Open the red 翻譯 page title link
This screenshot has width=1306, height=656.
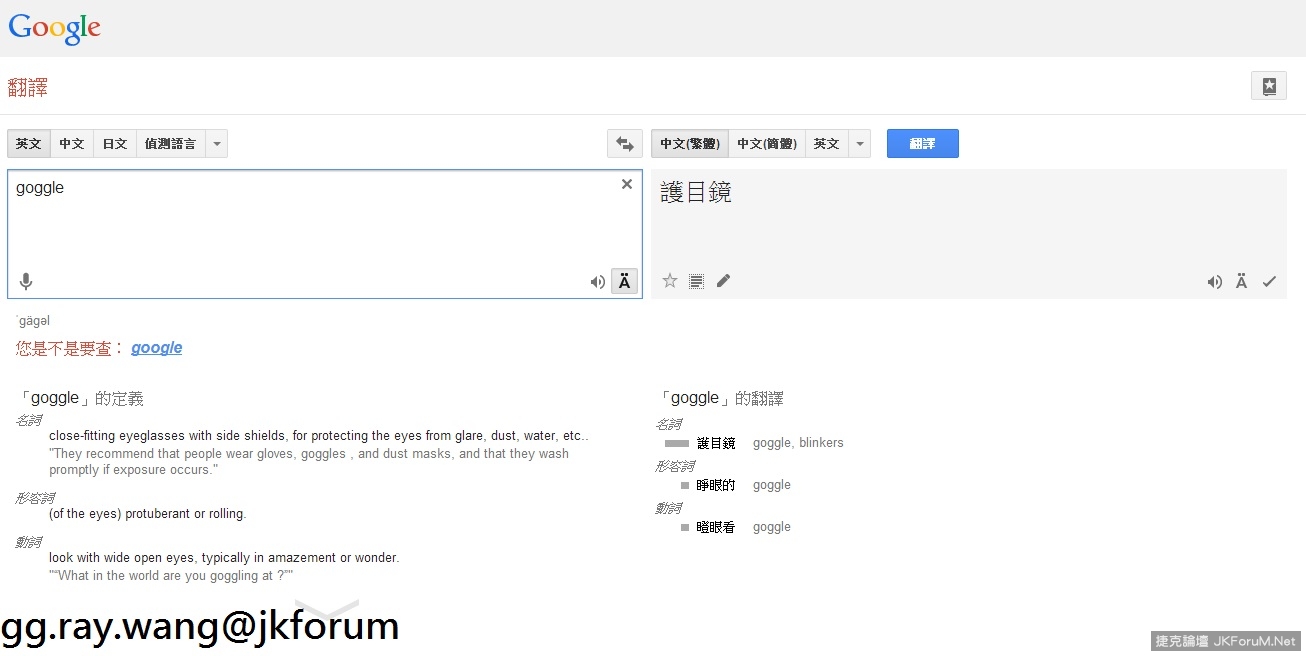[x=28, y=88]
